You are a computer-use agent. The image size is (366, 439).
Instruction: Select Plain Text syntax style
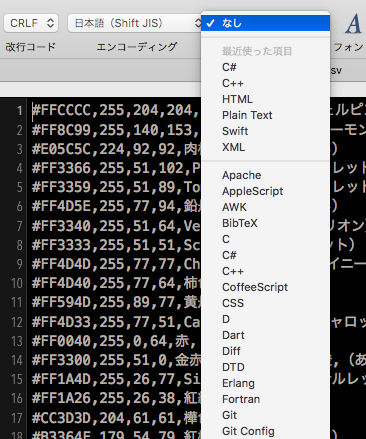(265, 115)
